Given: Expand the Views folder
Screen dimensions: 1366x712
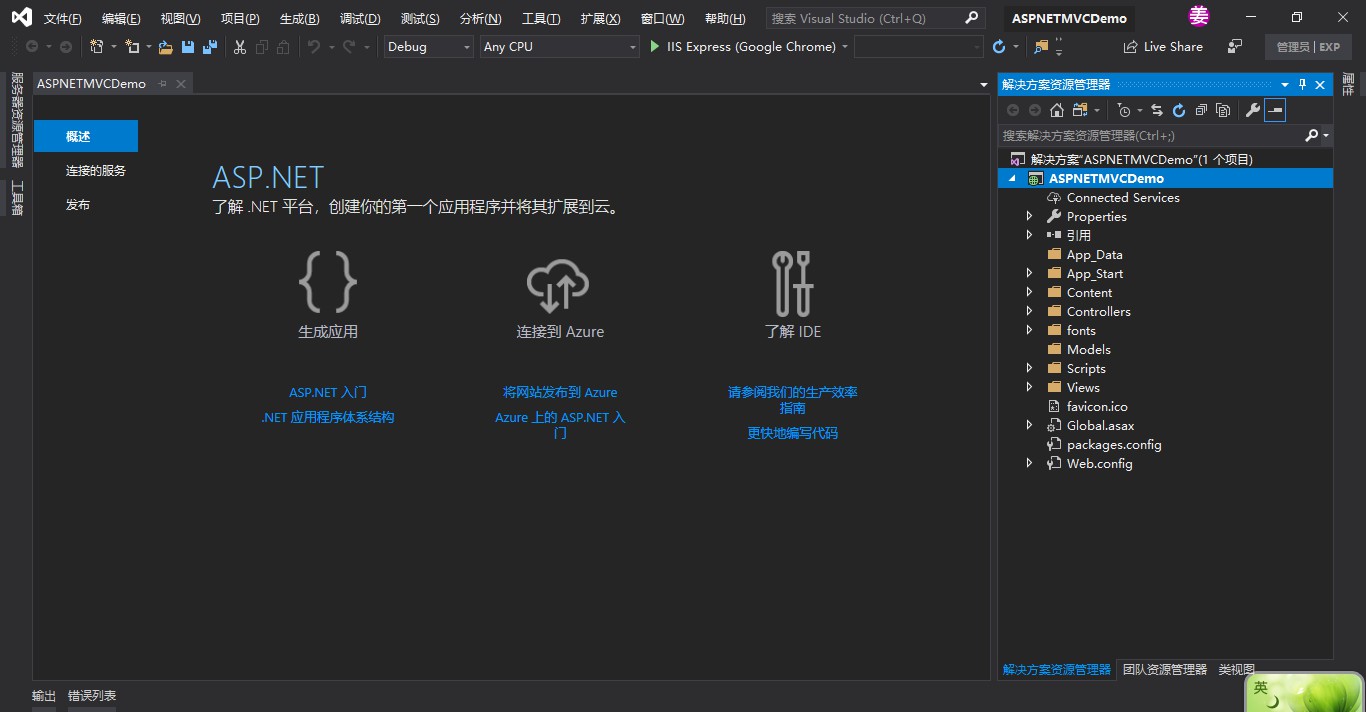Looking at the screenshot, I should point(1030,387).
